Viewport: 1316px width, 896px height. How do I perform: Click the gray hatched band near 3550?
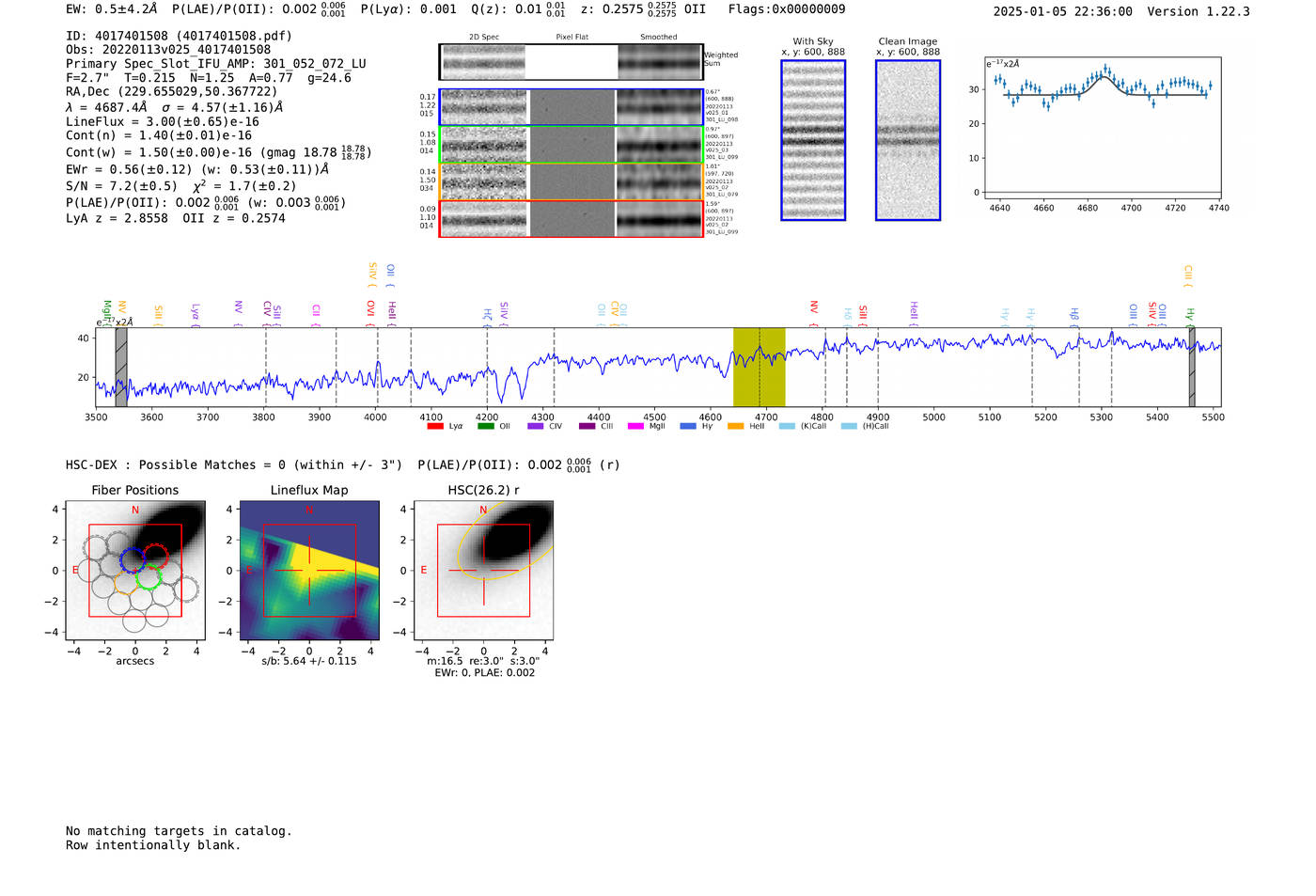(x=121, y=367)
